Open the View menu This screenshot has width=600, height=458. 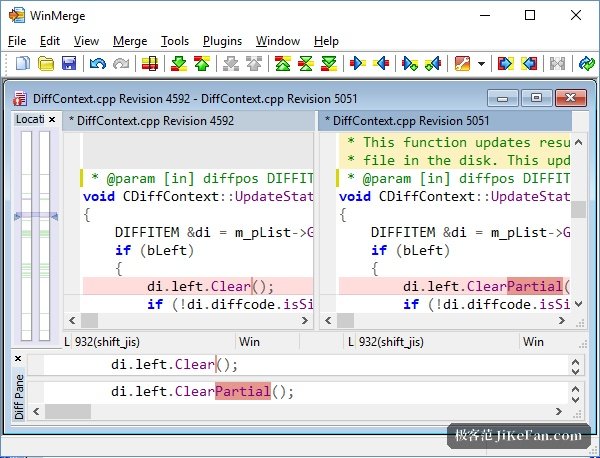point(86,41)
